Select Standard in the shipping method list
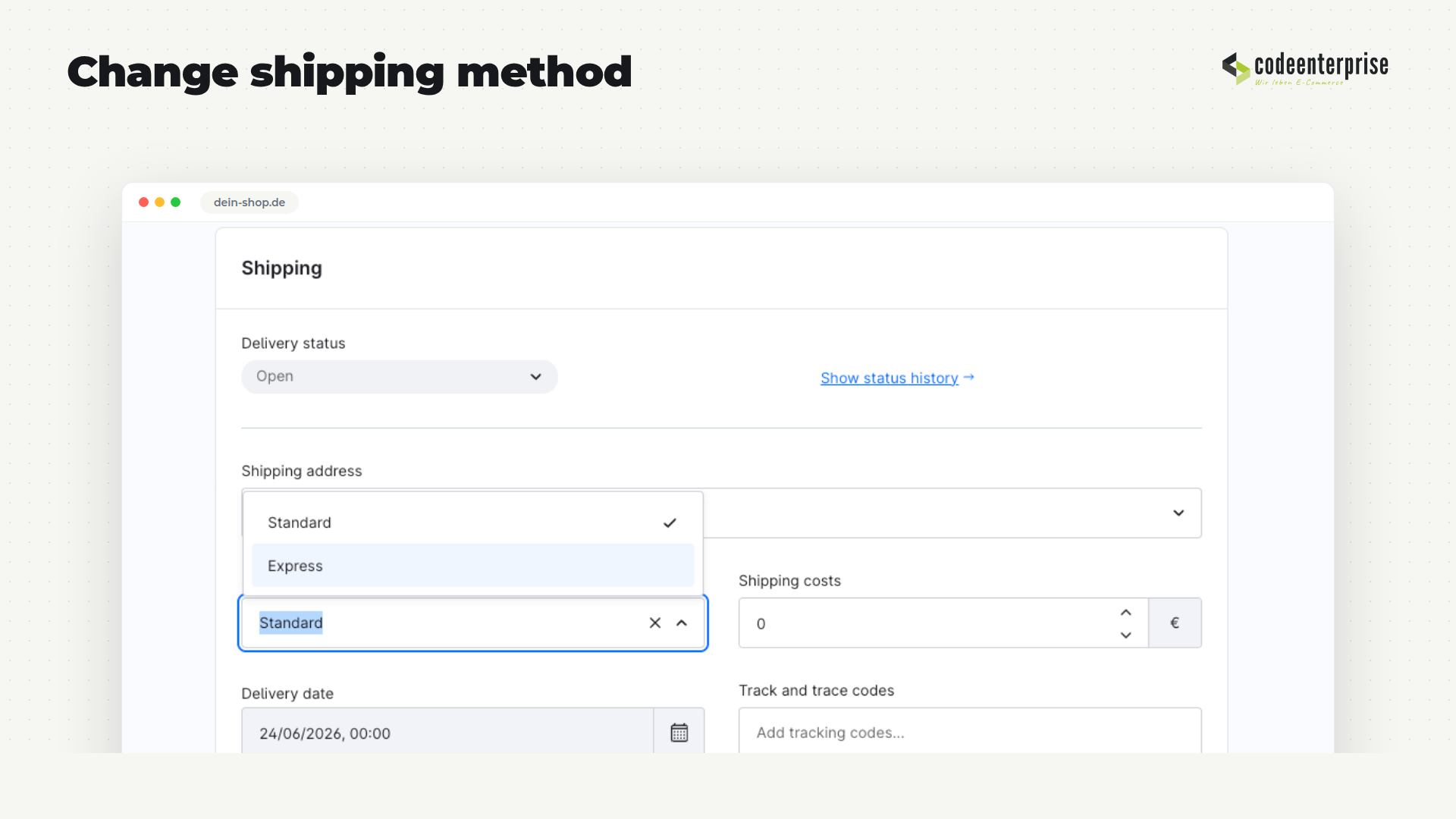Image resolution: width=1456 pixels, height=819 pixels. pyautogui.click(x=472, y=522)
